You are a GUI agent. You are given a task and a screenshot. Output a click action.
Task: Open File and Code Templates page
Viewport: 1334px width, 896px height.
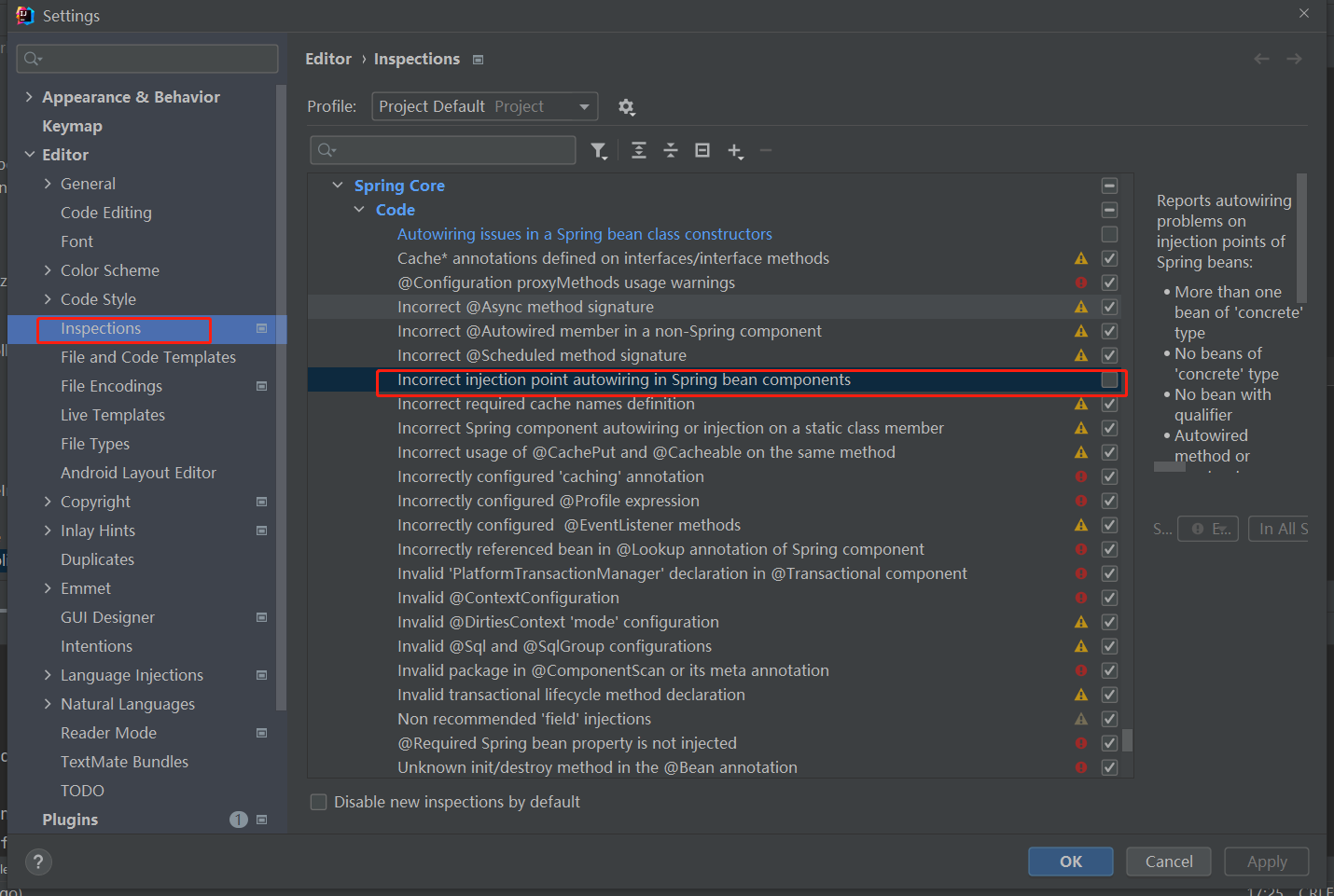[x=148, y=357]
